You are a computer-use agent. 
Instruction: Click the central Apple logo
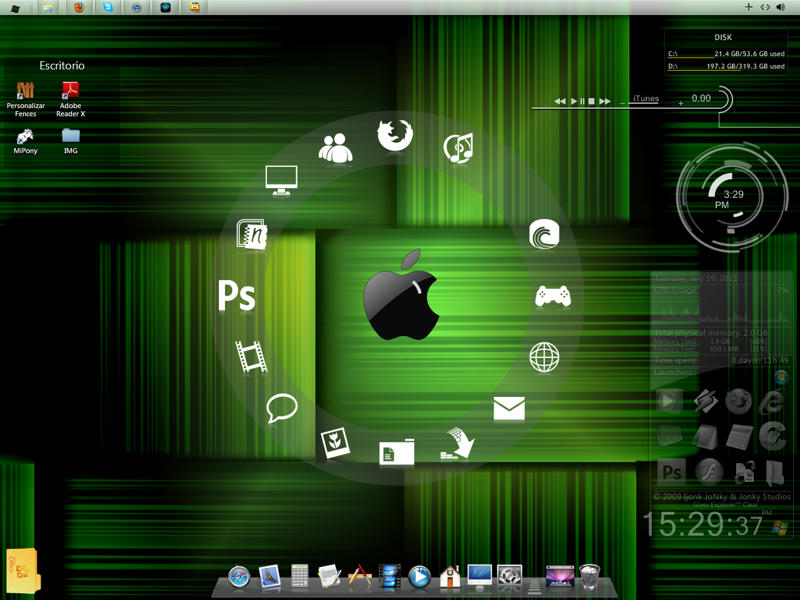click(x=401, y=295)
